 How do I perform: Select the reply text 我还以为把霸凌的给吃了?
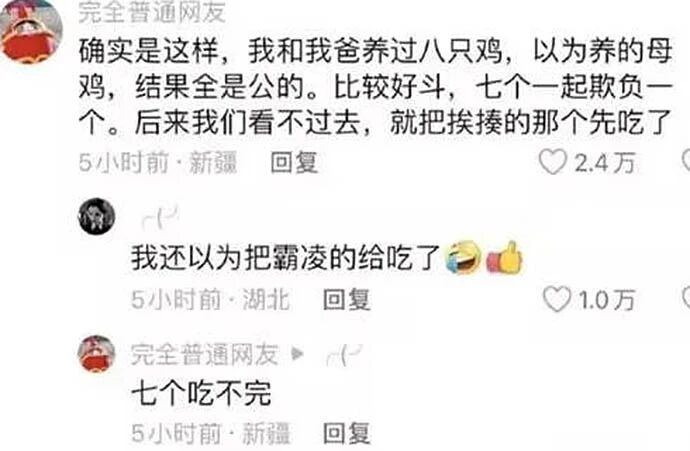[286, 257]
